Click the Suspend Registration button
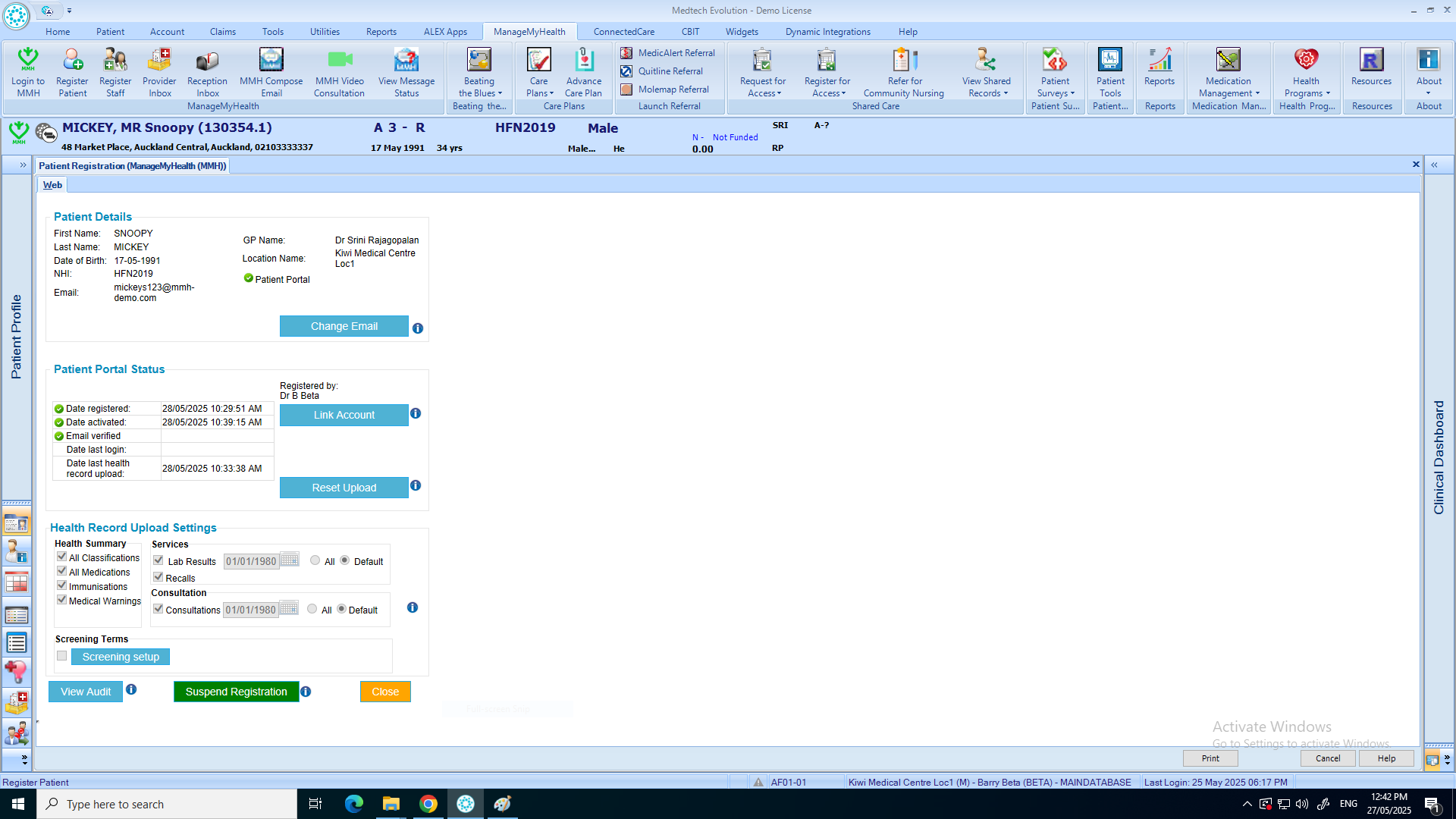Viewport: 1456px width, 819px height. coord(236,692)
